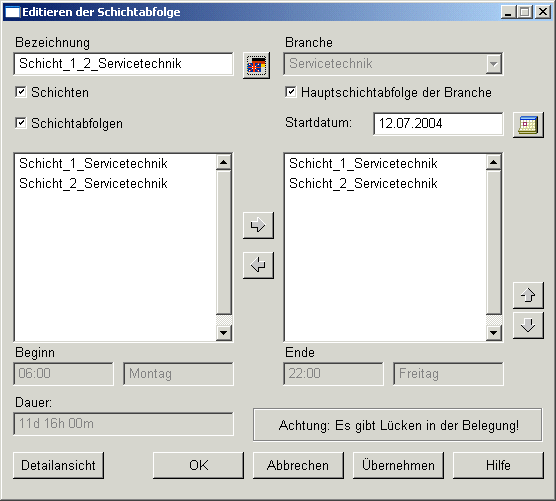Expand the Branche Servicetechnik dropdown
The height and width of the screenshot is (501, 556).
pos(493,64)
